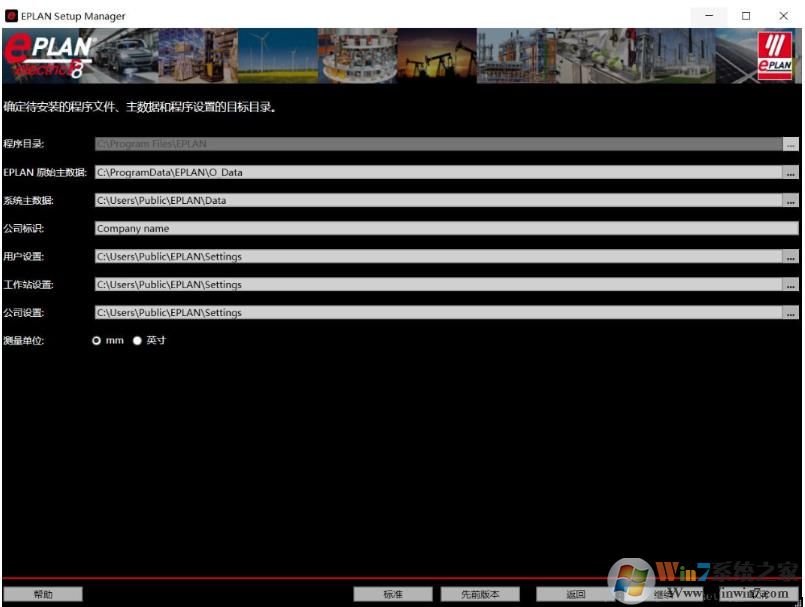Minimize the EPLAN Setup Manager window

tap(709, 16)
